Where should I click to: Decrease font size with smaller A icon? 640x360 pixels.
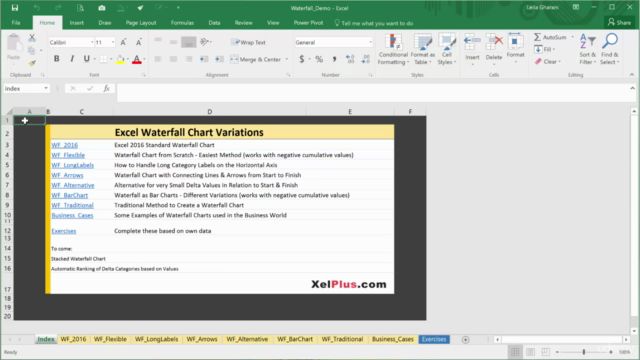pos(139,42)
